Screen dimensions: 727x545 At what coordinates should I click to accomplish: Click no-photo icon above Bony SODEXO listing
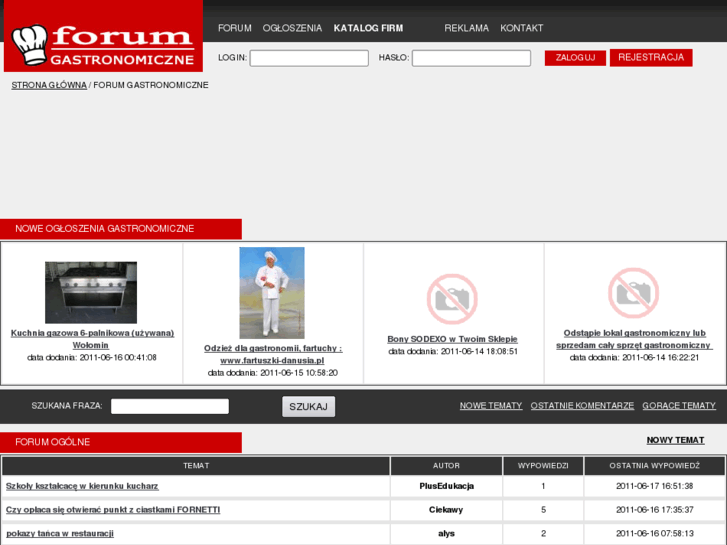tap(452, 299)
